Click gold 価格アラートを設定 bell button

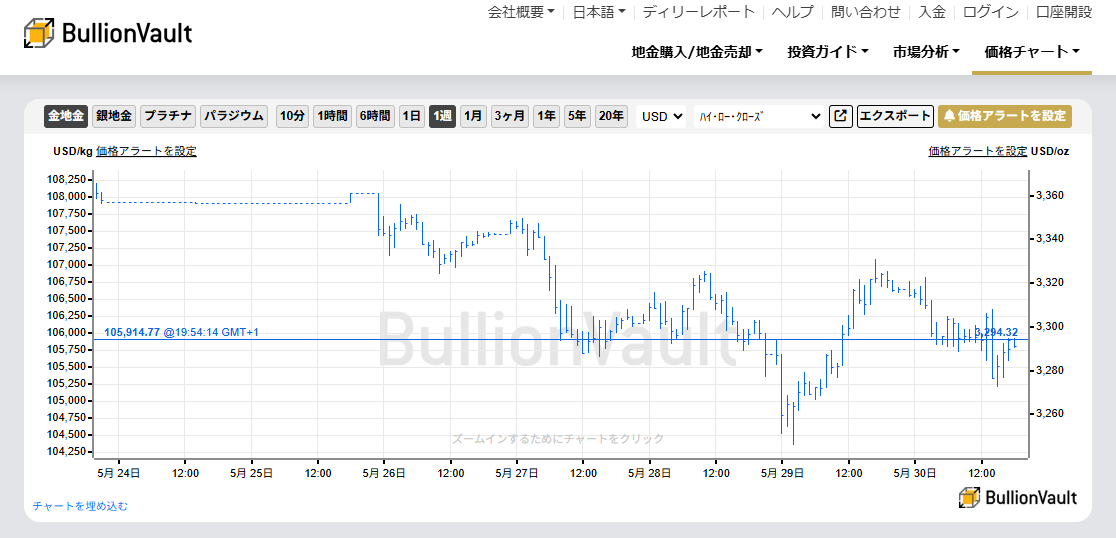(1005, 116)
